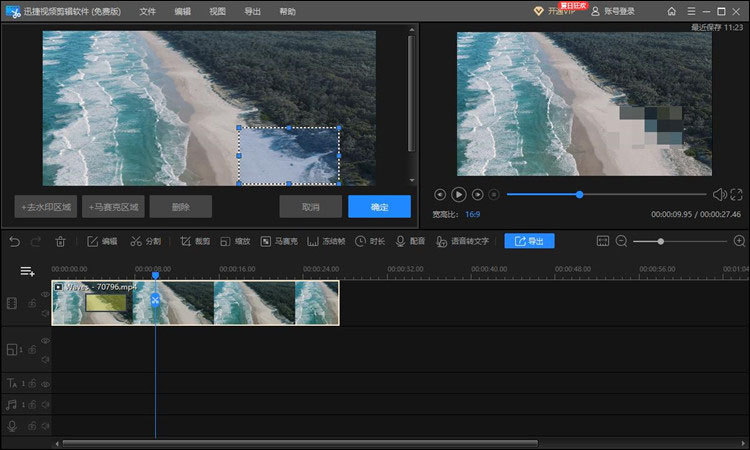Screen dimensions: 750x450
Task: Click the redo arrow in timeline toolbar
Action: pos(35,241)
